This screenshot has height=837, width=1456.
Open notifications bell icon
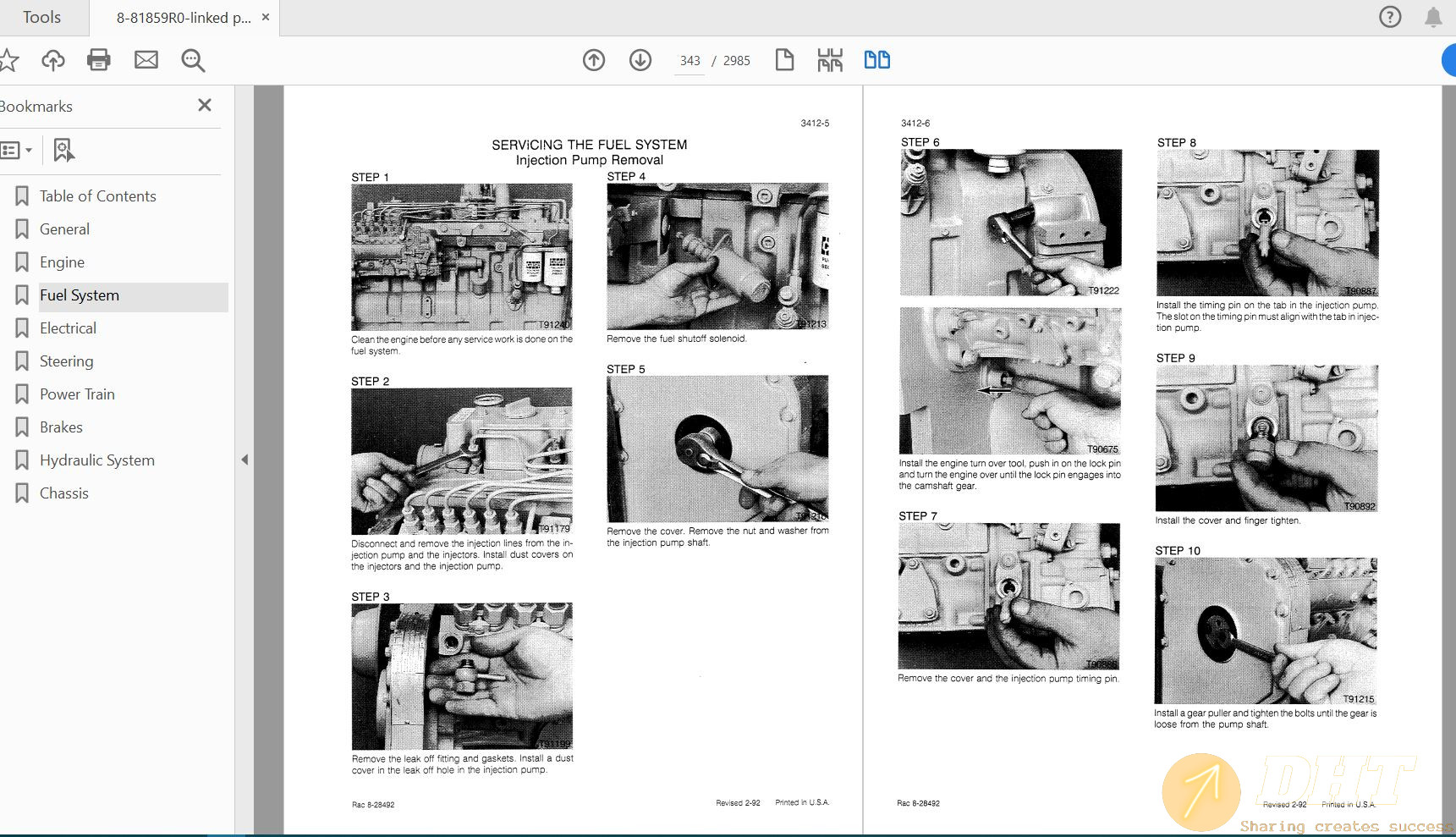[1433, 17]
